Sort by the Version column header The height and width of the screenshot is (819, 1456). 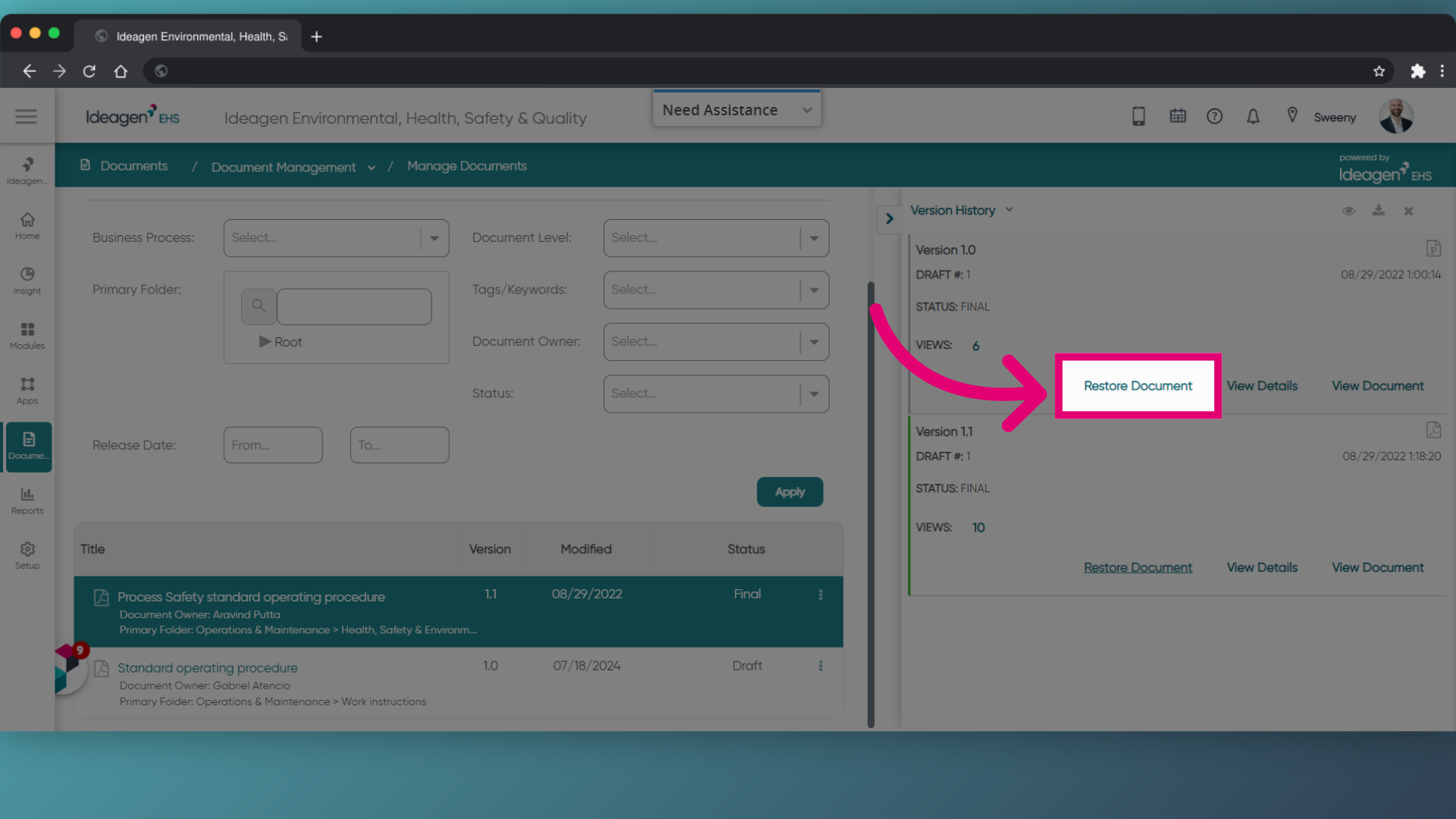click(489, 549)
